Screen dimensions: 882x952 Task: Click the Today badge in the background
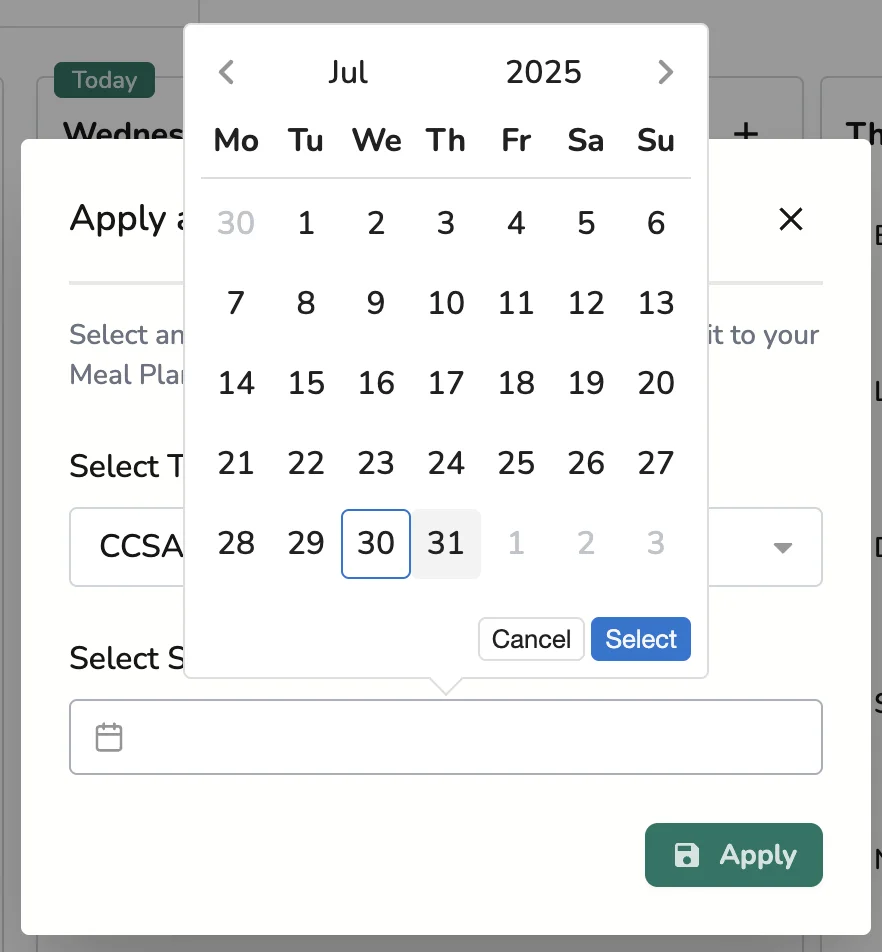pos(103,80)
